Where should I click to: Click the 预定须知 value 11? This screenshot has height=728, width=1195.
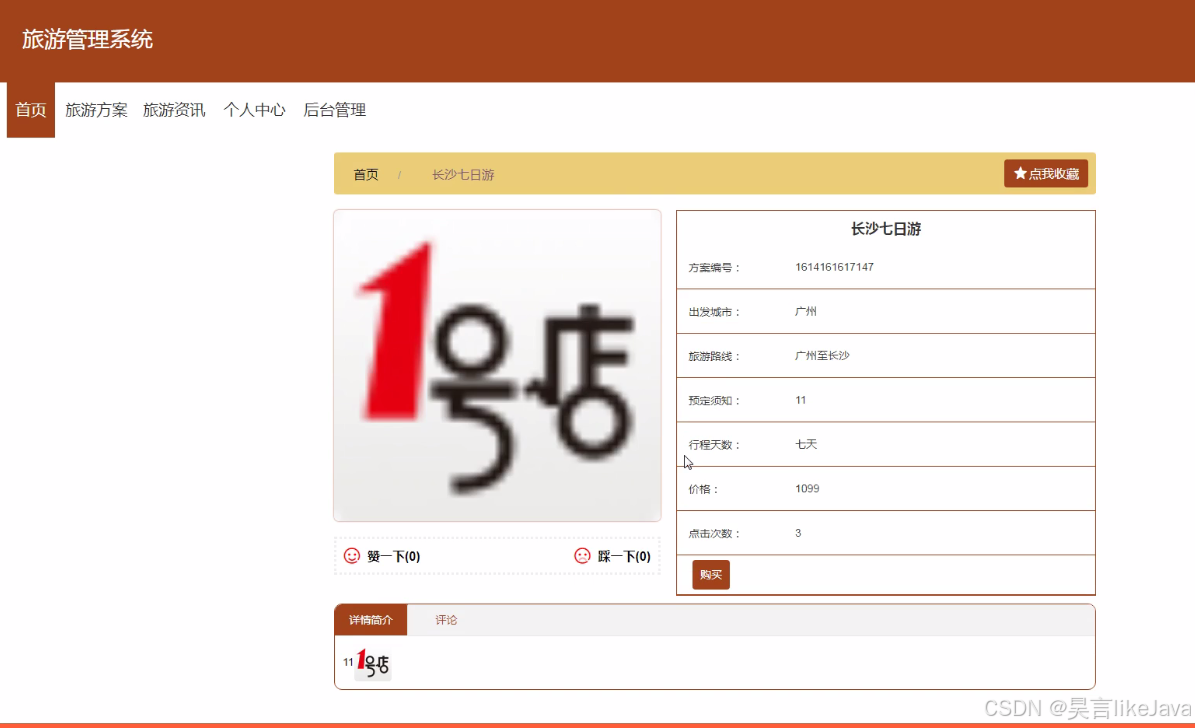point(800,399)
